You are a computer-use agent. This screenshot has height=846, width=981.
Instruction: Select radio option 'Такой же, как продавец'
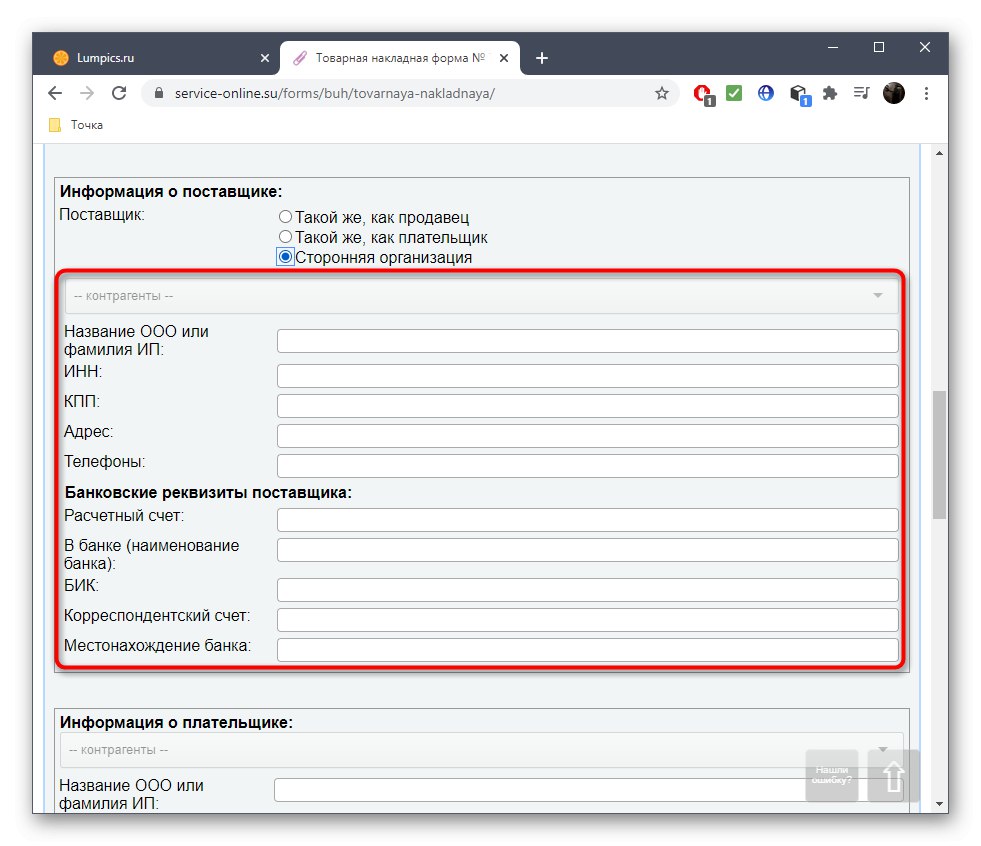point(285,217)
